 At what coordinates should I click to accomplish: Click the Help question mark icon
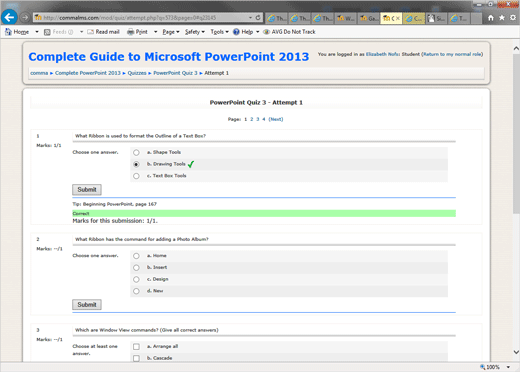click(x=236, y=32)
